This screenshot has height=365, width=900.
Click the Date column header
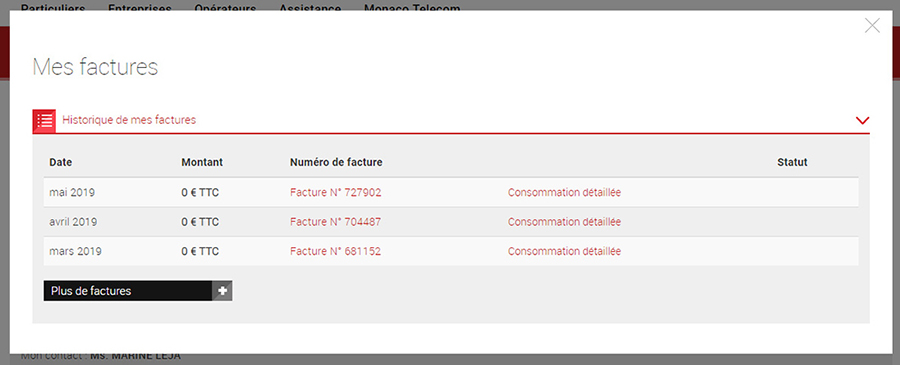[x=61, y=162]
